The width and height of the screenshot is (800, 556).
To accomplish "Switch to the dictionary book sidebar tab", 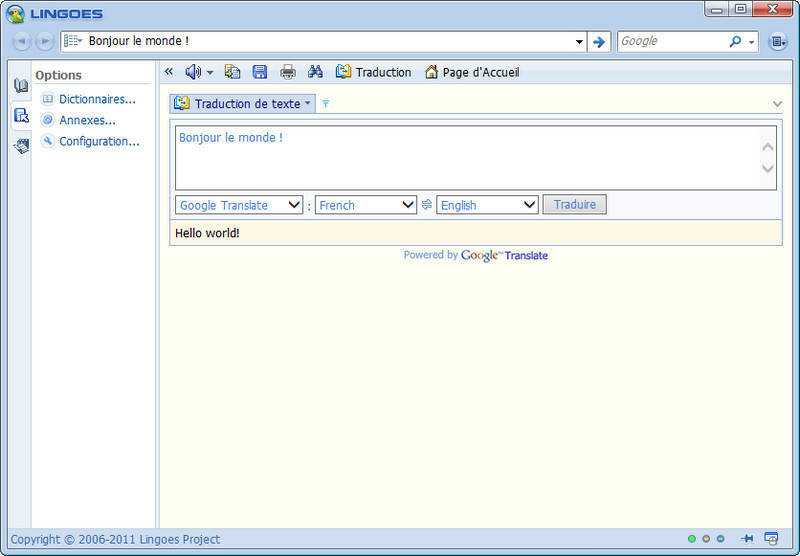I will pos(21,85).
